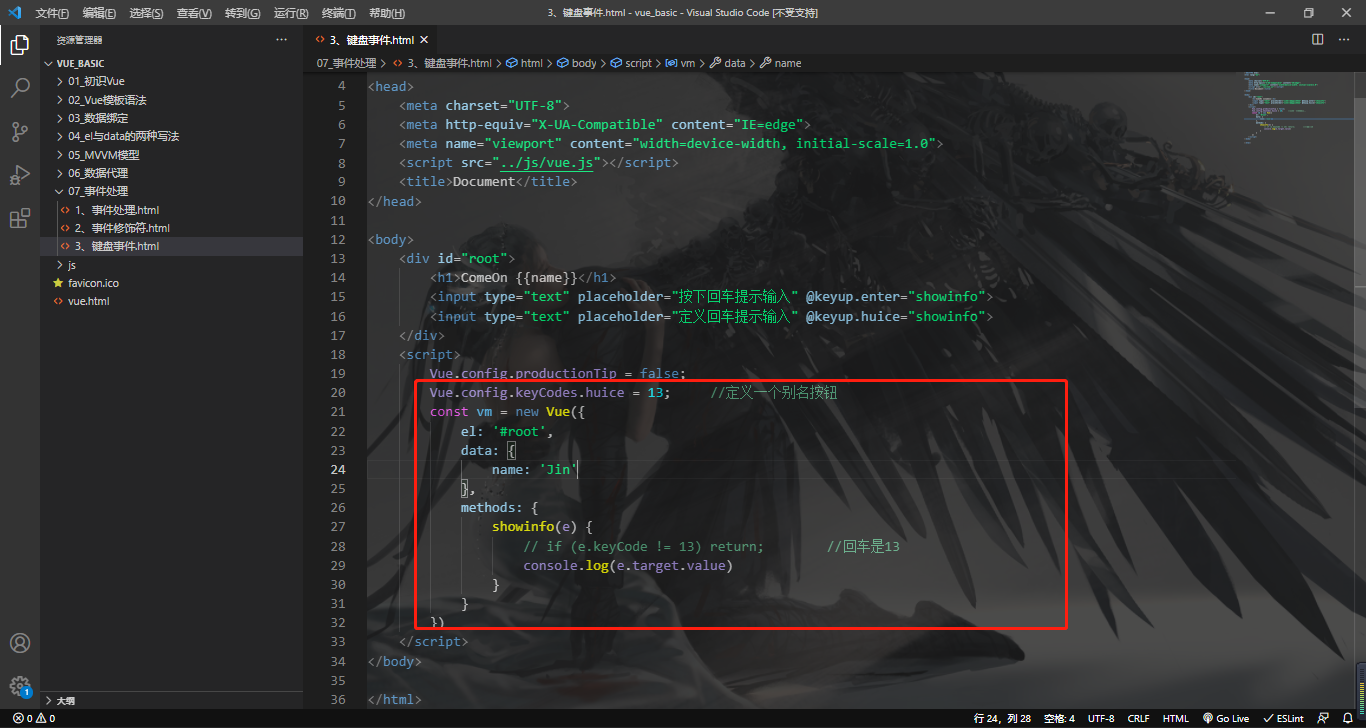Expand the js folder
The image size is (1366, 728).
point(171,265)
